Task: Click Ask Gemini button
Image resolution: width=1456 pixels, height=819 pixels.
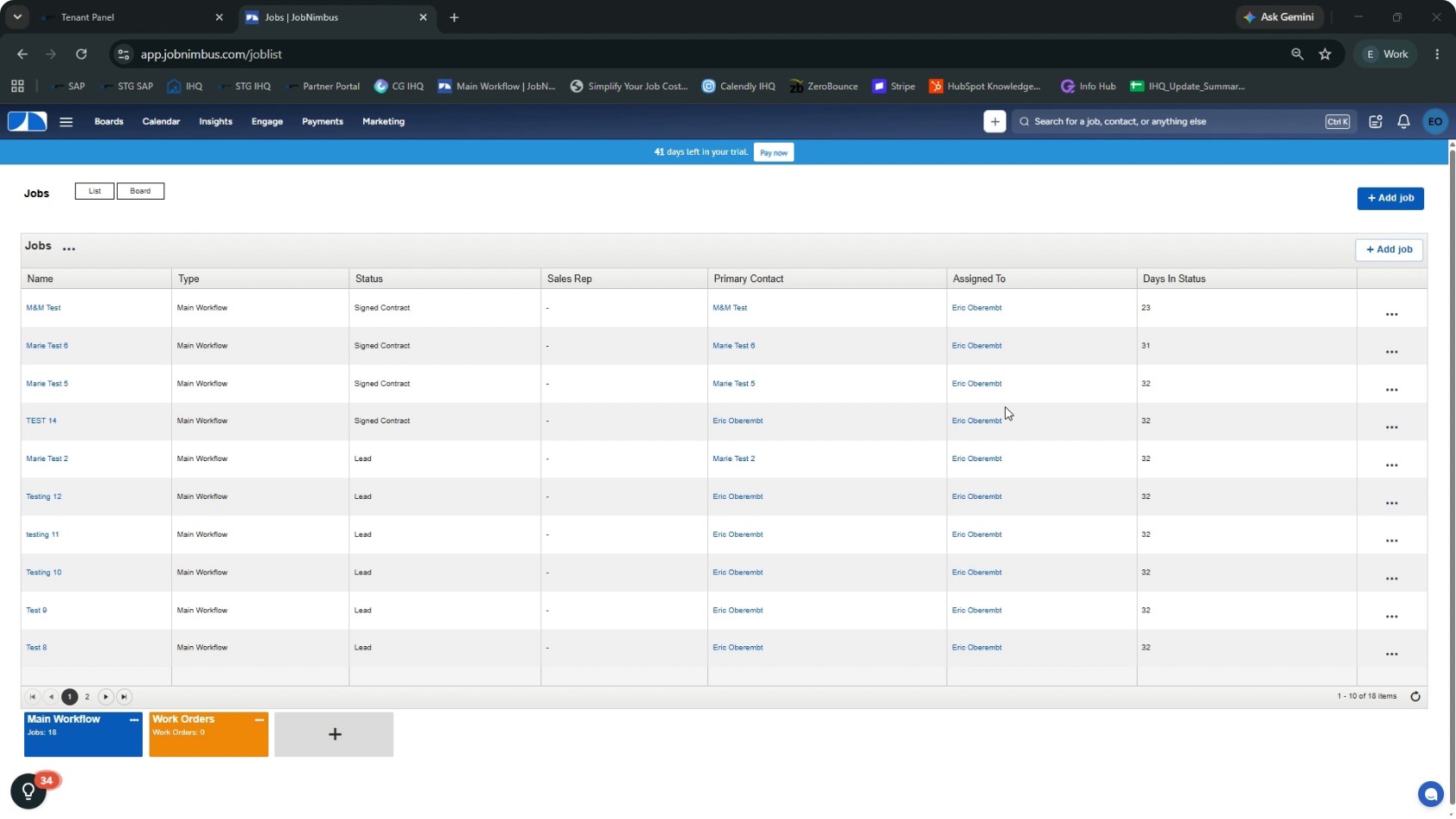Action: pyautogui.click(x=1280, y=17)
